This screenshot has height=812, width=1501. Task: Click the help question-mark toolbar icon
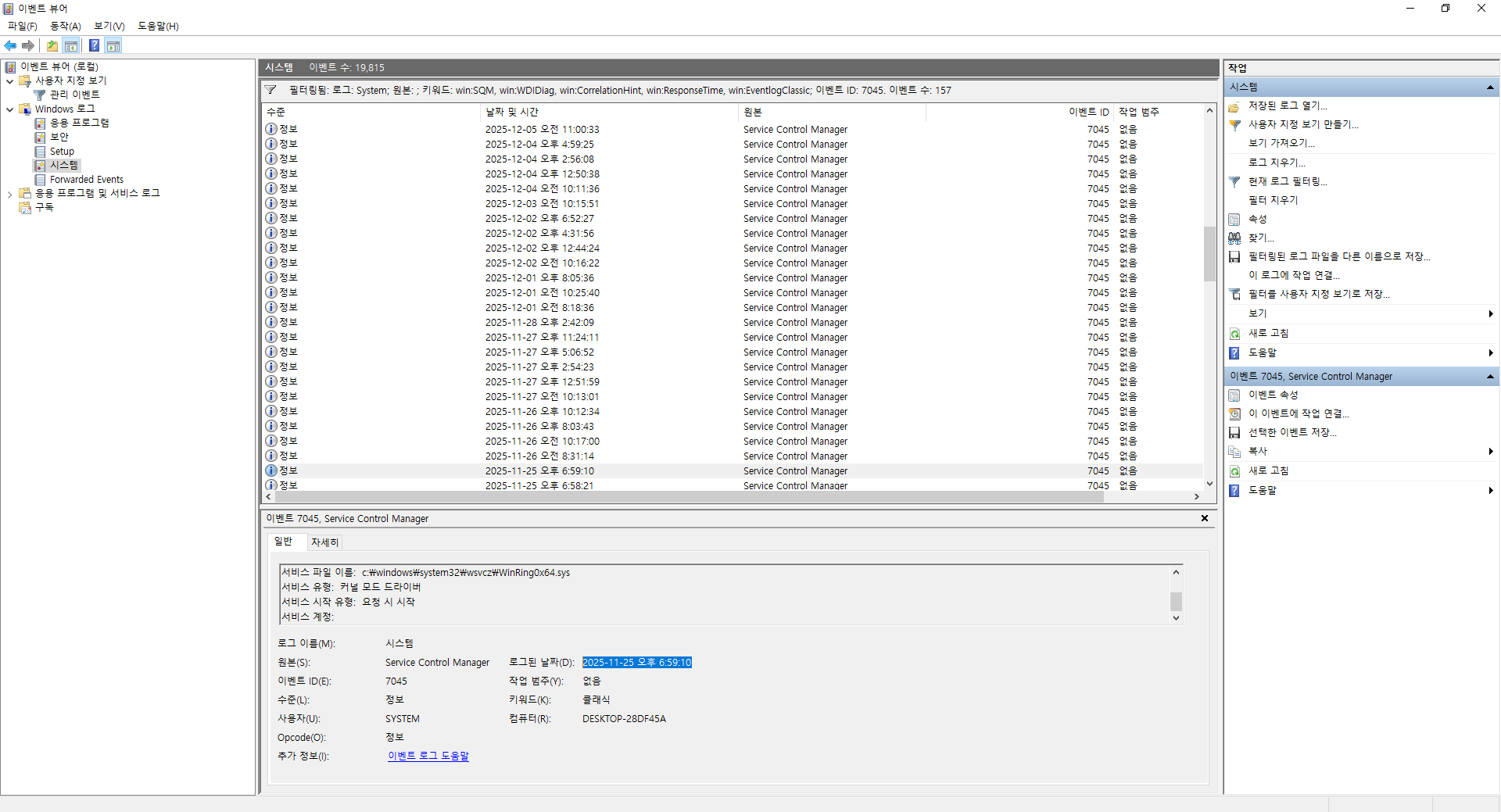94,46
